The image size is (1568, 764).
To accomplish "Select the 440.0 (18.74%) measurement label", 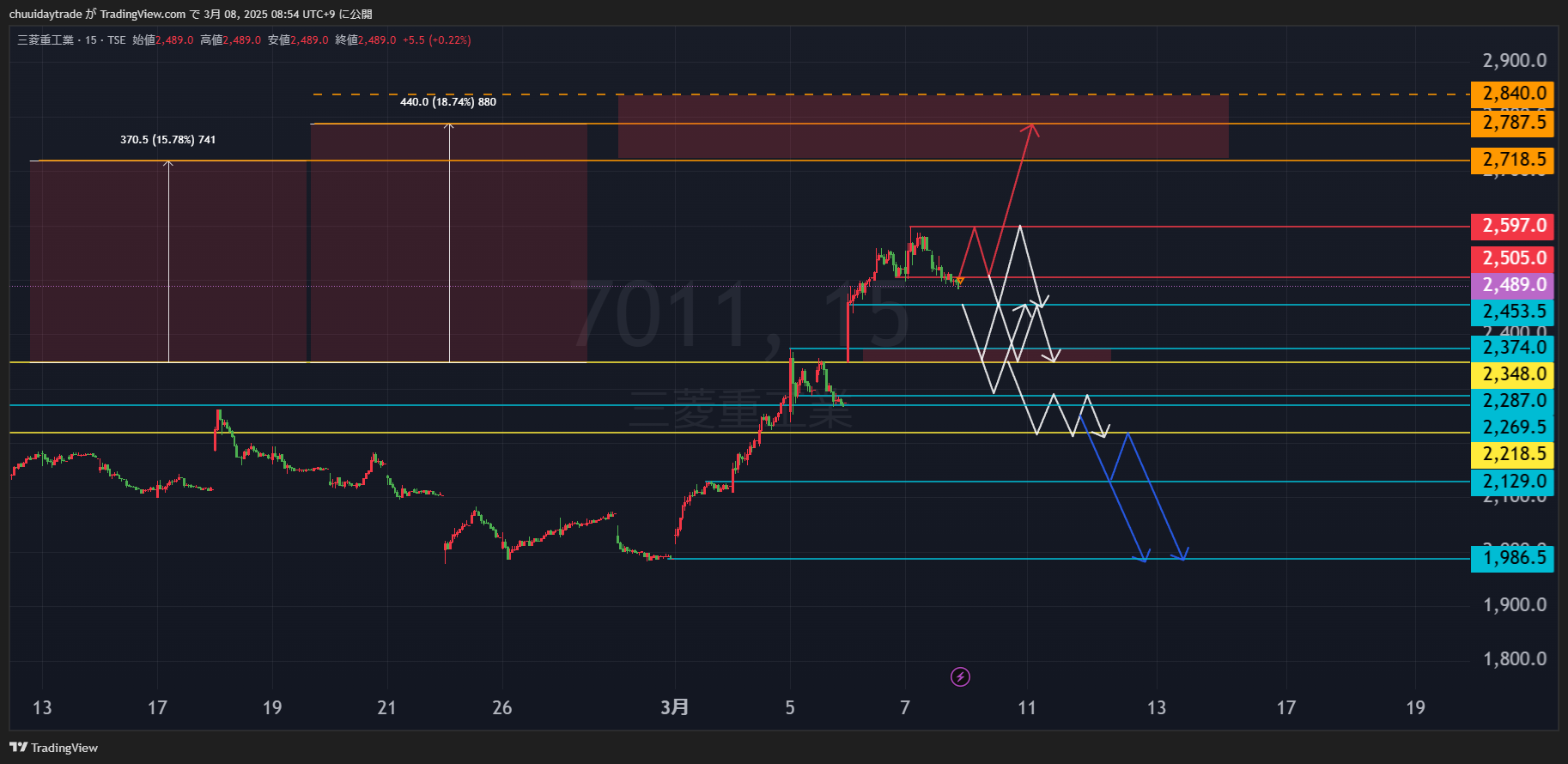I will click(447, 102).
